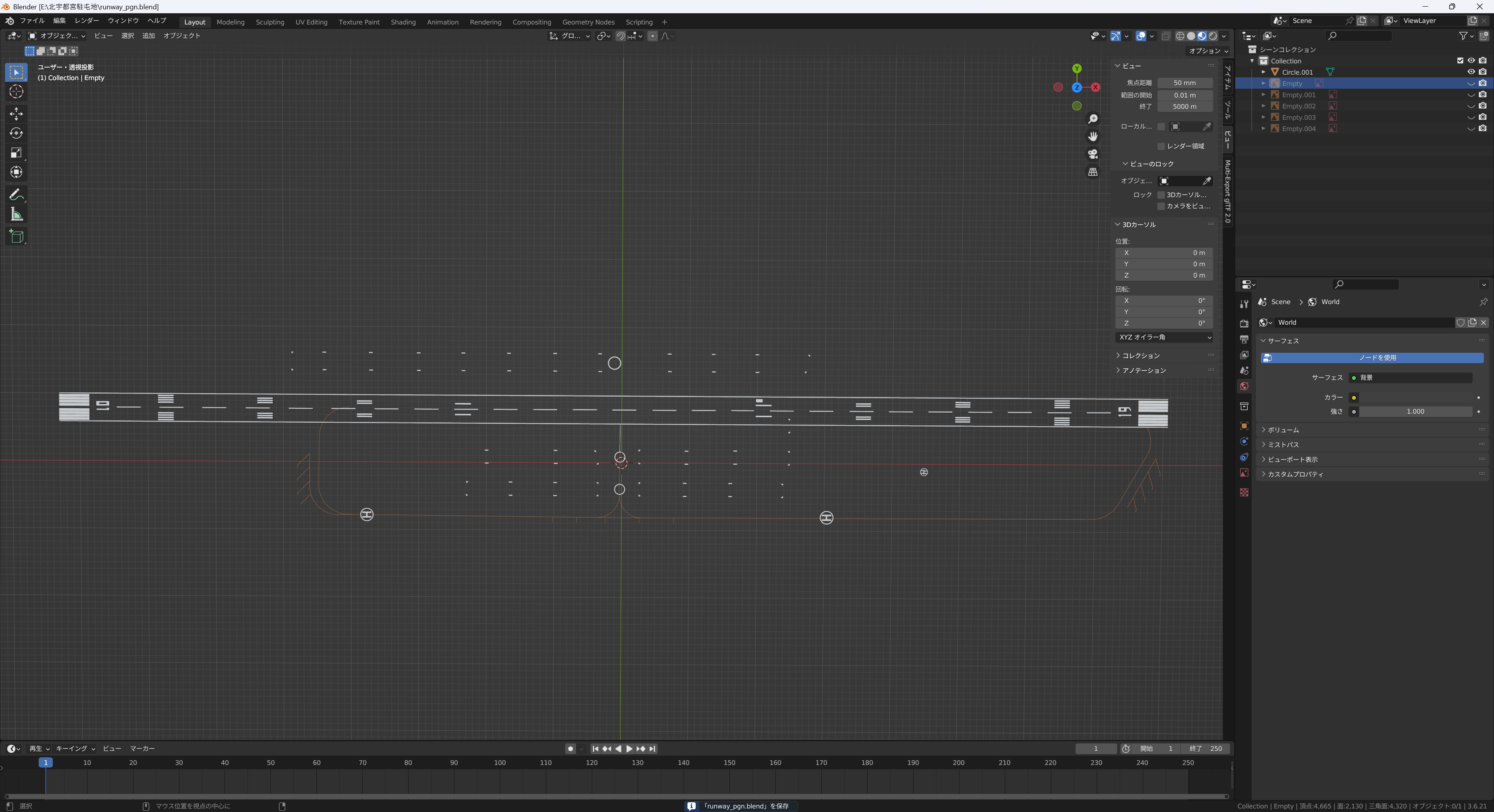The height and width of the screenshot is (812, 1494).
Task: Activate the Transform tool
Action: pos(16,172)
